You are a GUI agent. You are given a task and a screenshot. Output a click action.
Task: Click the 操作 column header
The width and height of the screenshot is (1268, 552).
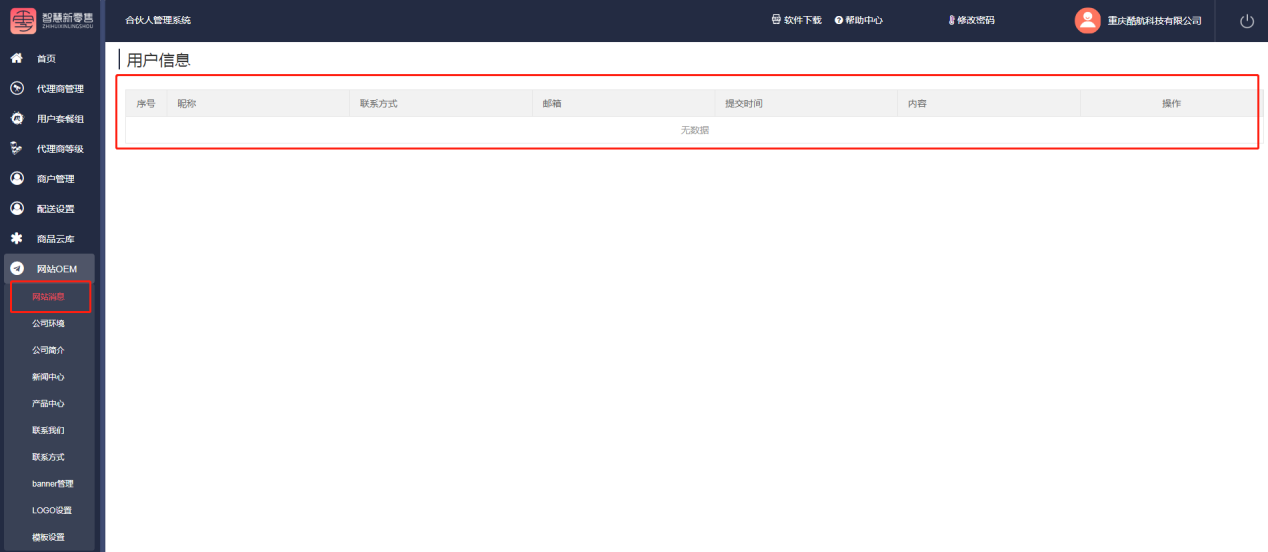click(x=1171, y=104)
